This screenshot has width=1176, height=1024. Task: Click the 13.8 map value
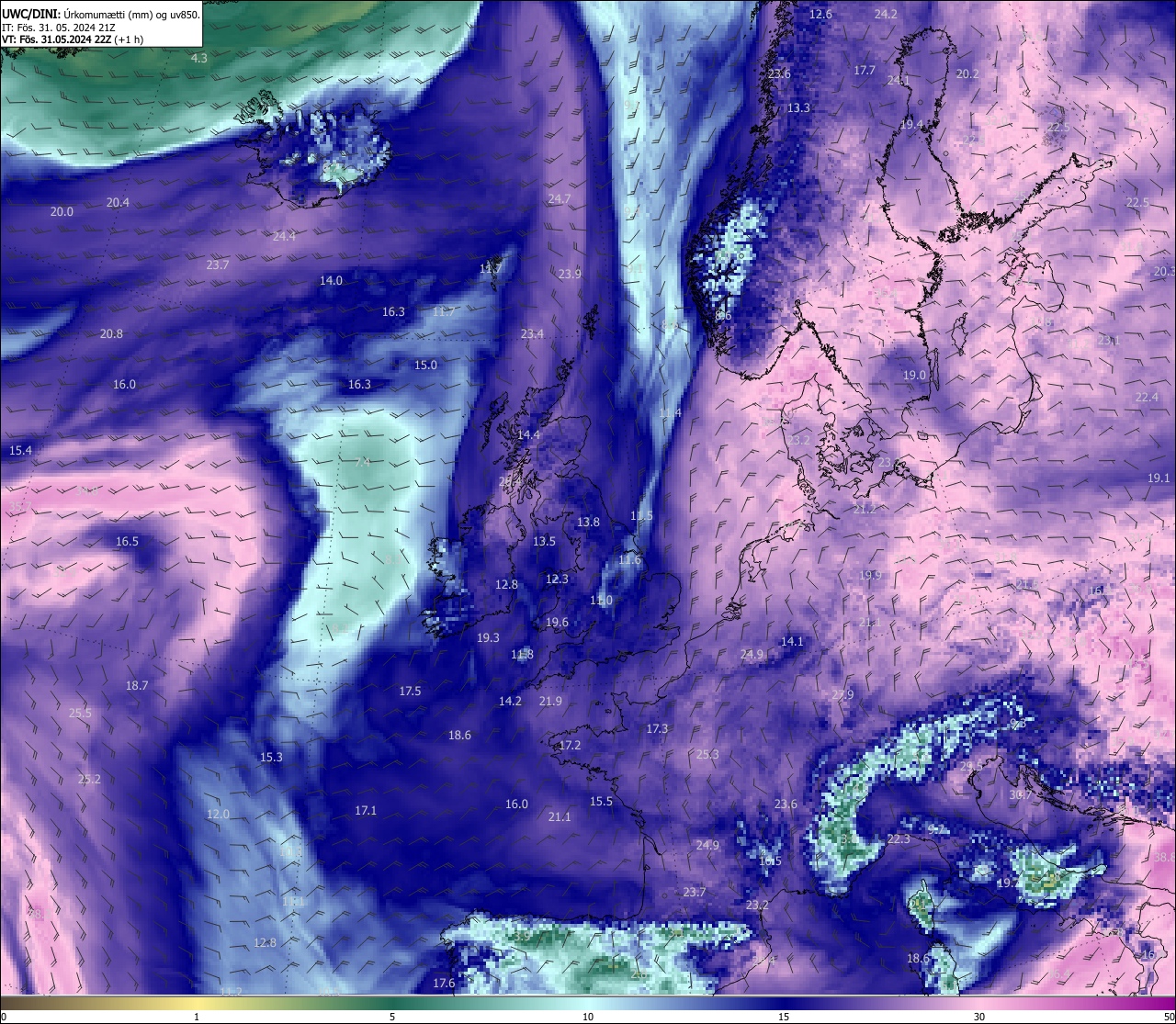(588, 522)
